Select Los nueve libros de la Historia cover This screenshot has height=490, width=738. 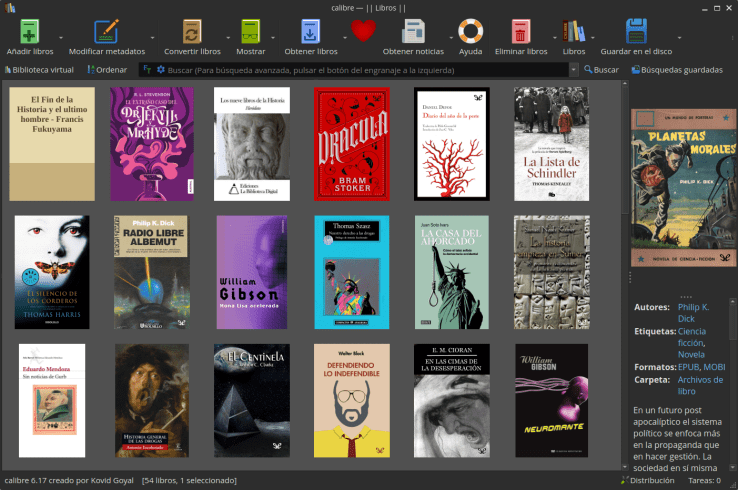[x=252, y=144]
